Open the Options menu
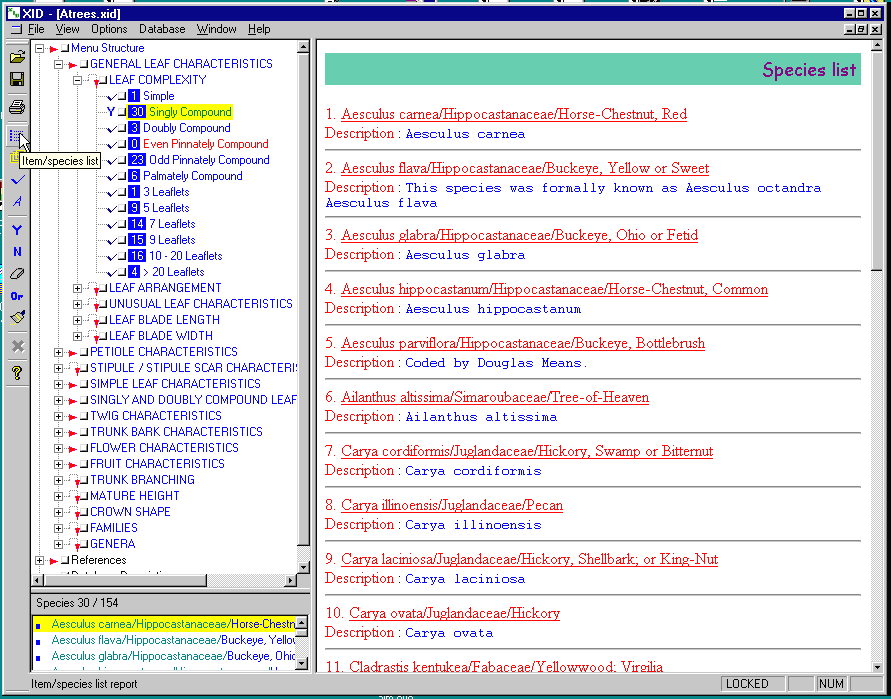The width and height of the screenshot is (891, 699). 109,29
